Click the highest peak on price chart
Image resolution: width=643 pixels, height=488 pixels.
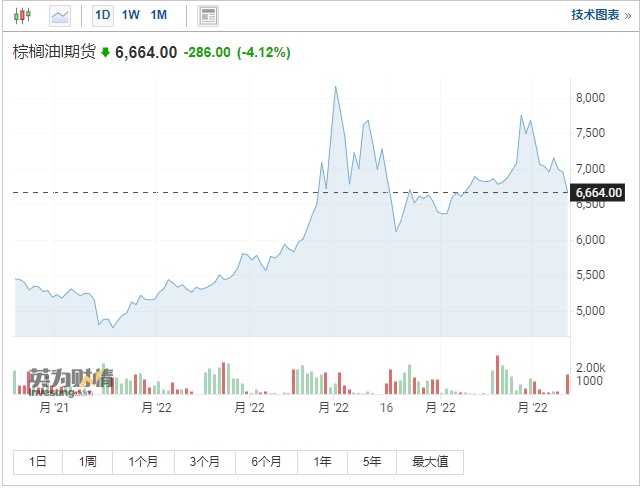335,87
